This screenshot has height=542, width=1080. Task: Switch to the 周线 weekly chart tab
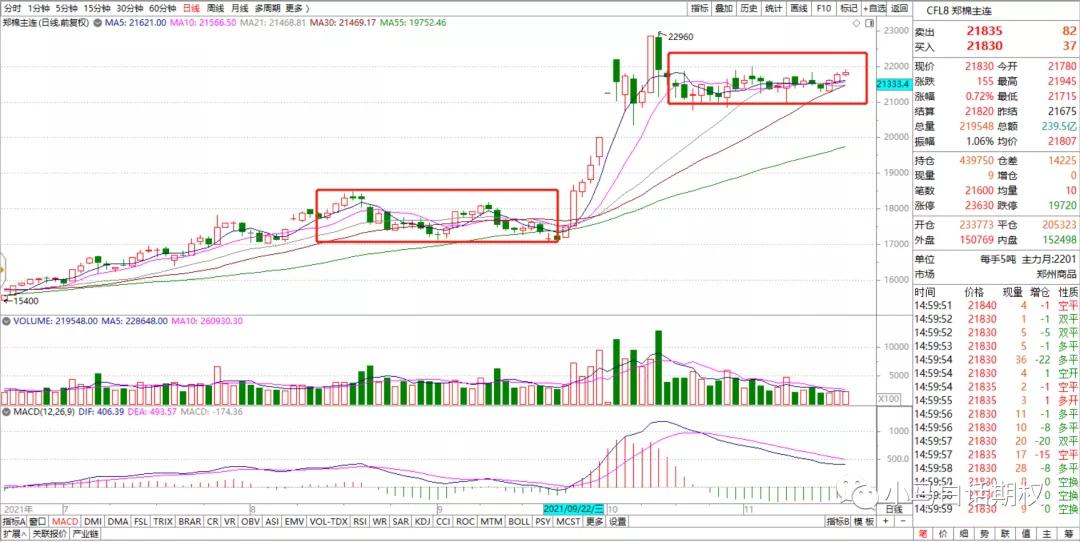tap(214, 7)
